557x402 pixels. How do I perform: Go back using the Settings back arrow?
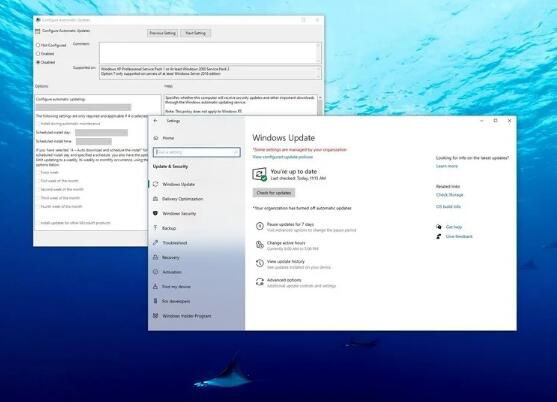click(x=155, y=121)
